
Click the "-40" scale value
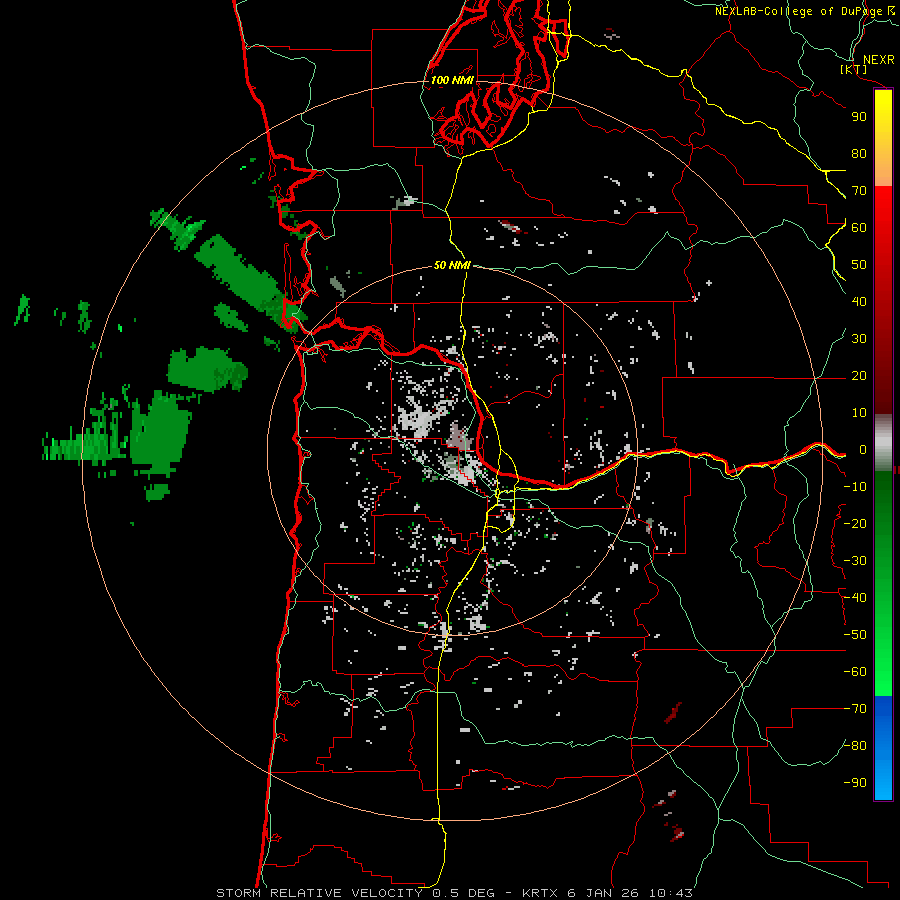point(855,598)
